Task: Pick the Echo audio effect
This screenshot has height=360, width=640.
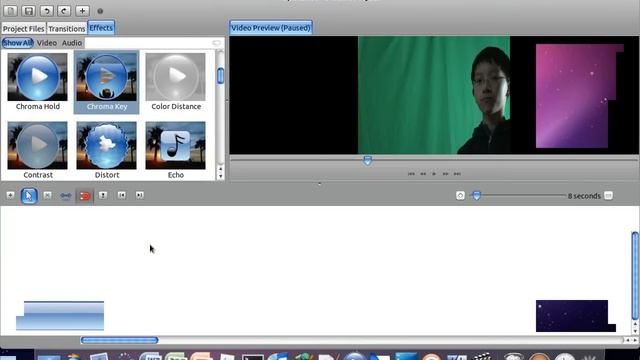Action: click(176, 150)
